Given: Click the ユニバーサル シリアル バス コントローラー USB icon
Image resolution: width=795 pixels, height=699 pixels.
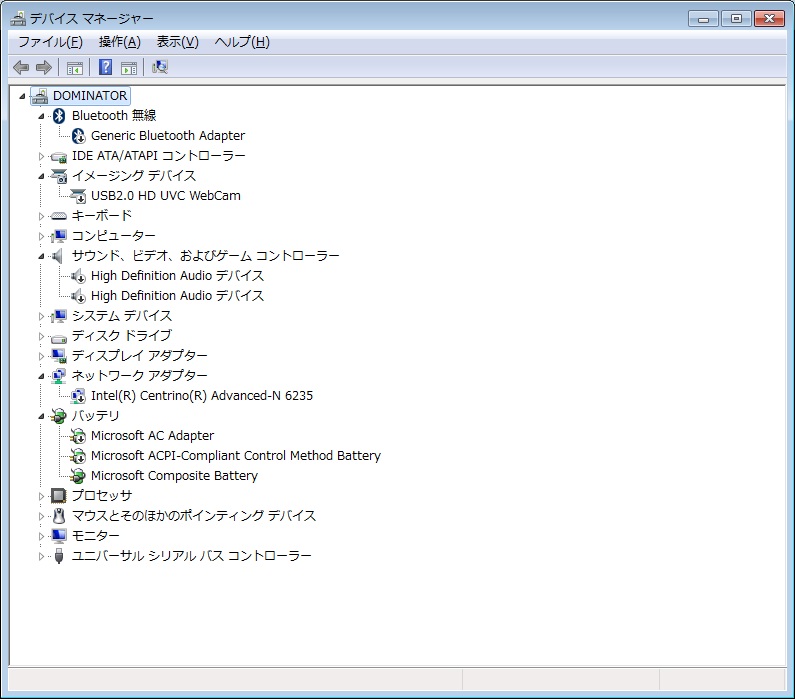Looking at the screenshot, I should tap(59, 556).
